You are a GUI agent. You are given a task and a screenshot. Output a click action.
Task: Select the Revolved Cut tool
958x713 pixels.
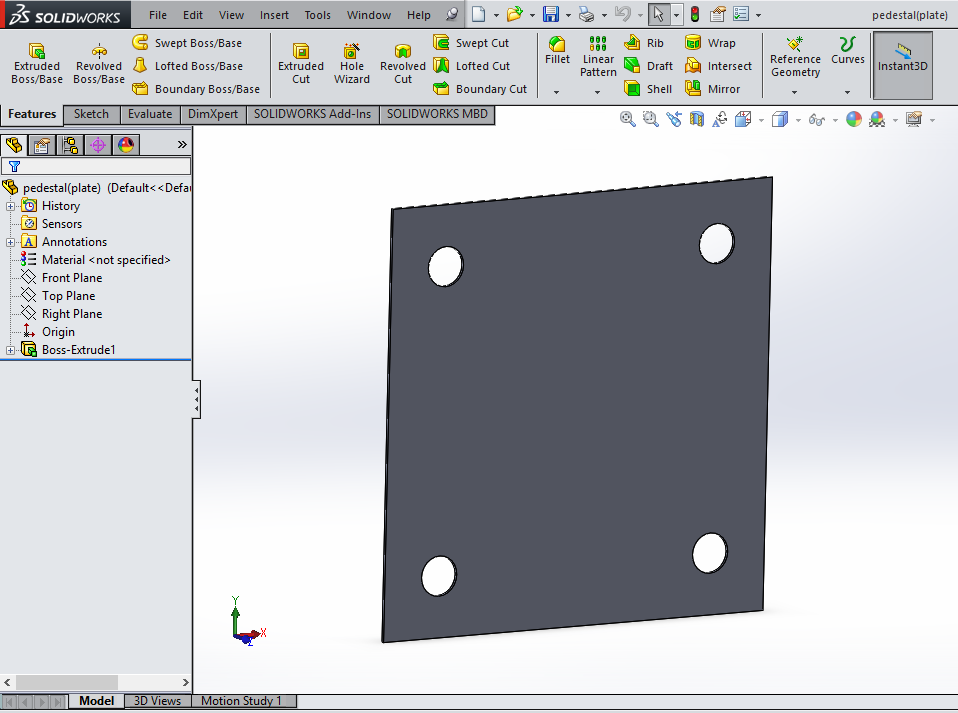[x=403, y=64]
